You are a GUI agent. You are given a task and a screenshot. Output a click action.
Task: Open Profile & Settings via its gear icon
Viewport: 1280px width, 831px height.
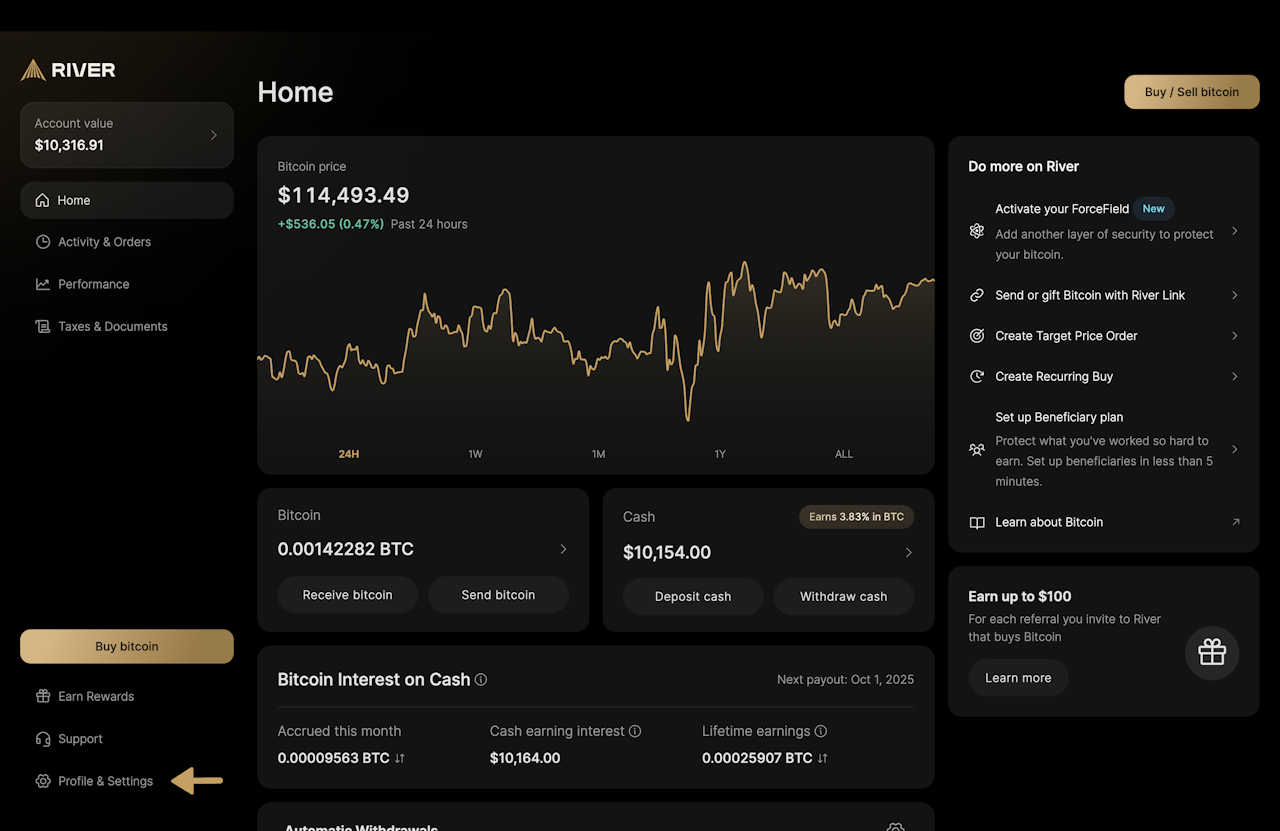(43, 781)
